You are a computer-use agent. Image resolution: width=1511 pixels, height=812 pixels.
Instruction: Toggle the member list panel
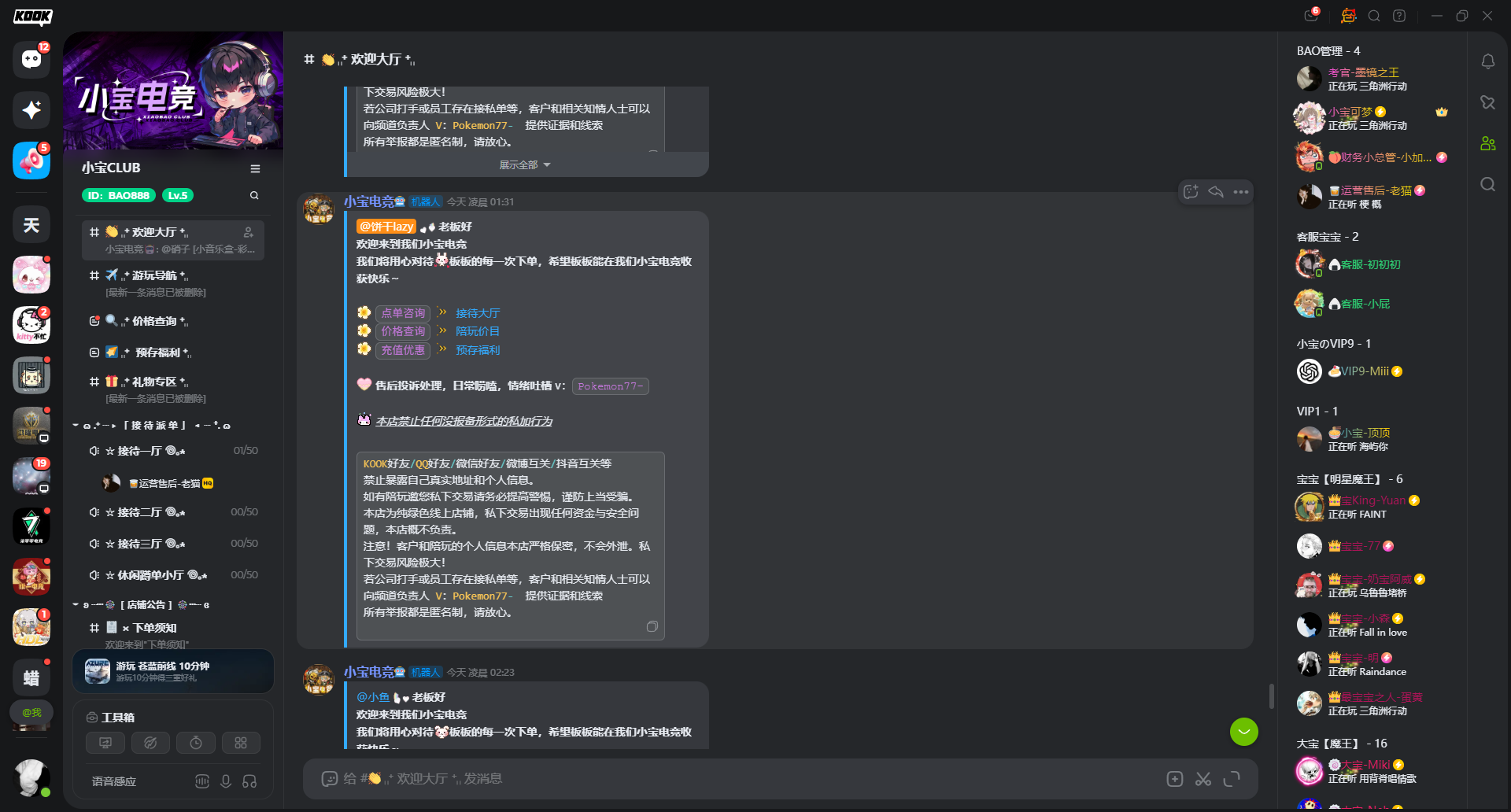[x=1487, y=143]
